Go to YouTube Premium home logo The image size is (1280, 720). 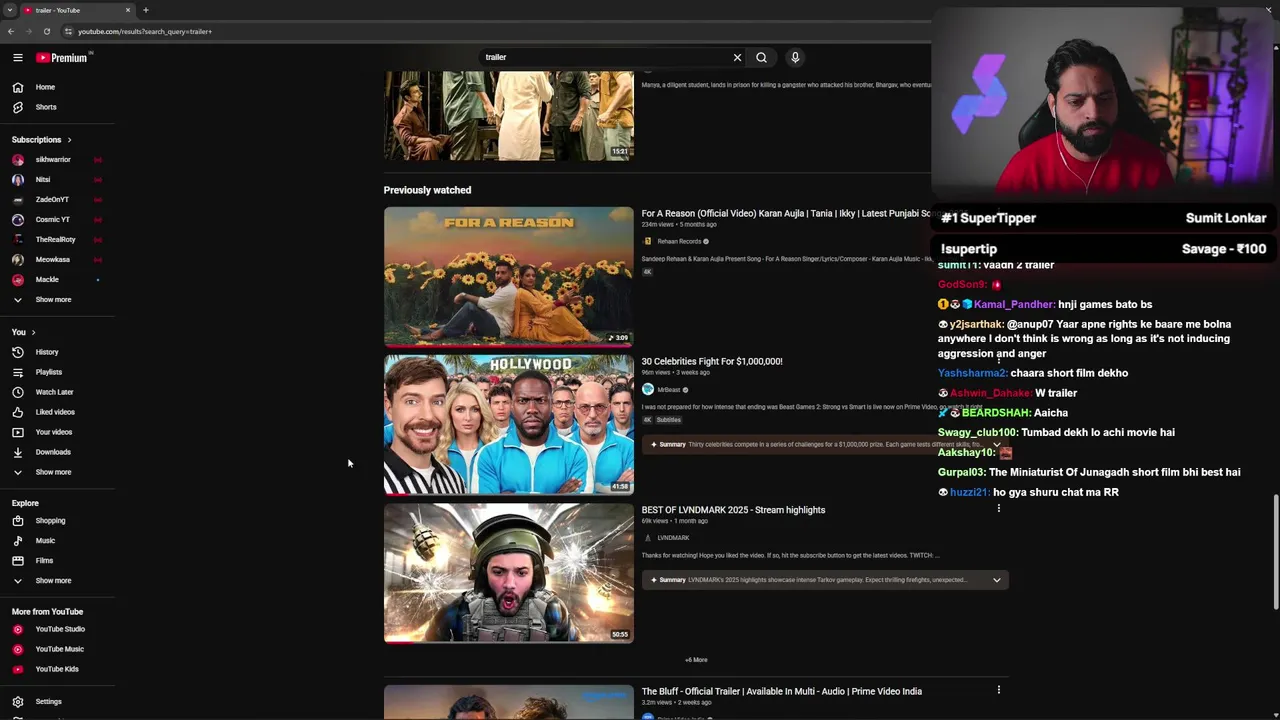(62, 58)
